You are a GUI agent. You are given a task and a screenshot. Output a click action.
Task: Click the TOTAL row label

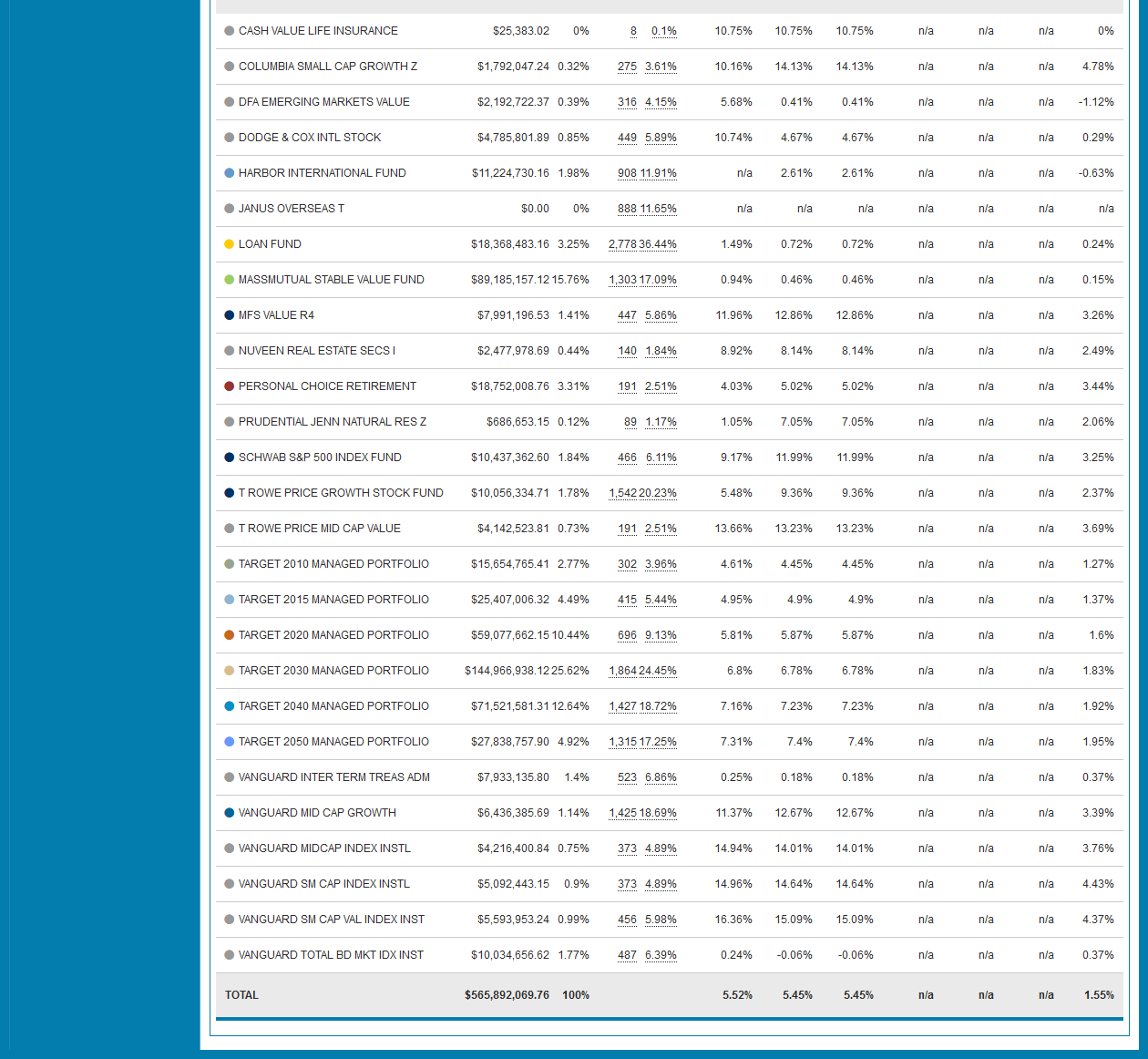241,995
